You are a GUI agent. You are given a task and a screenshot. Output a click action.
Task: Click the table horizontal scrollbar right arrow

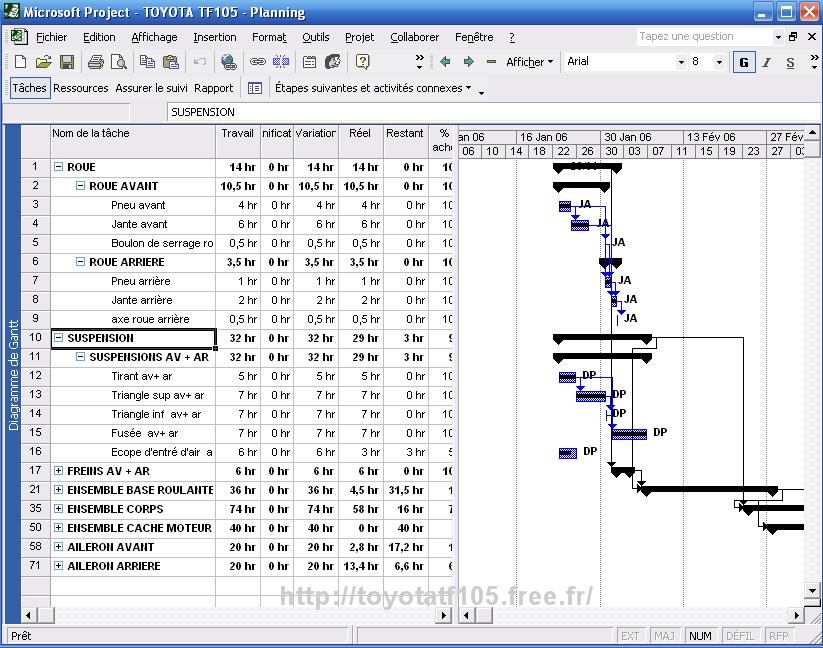pyautogui.click(x=444, y=615)
